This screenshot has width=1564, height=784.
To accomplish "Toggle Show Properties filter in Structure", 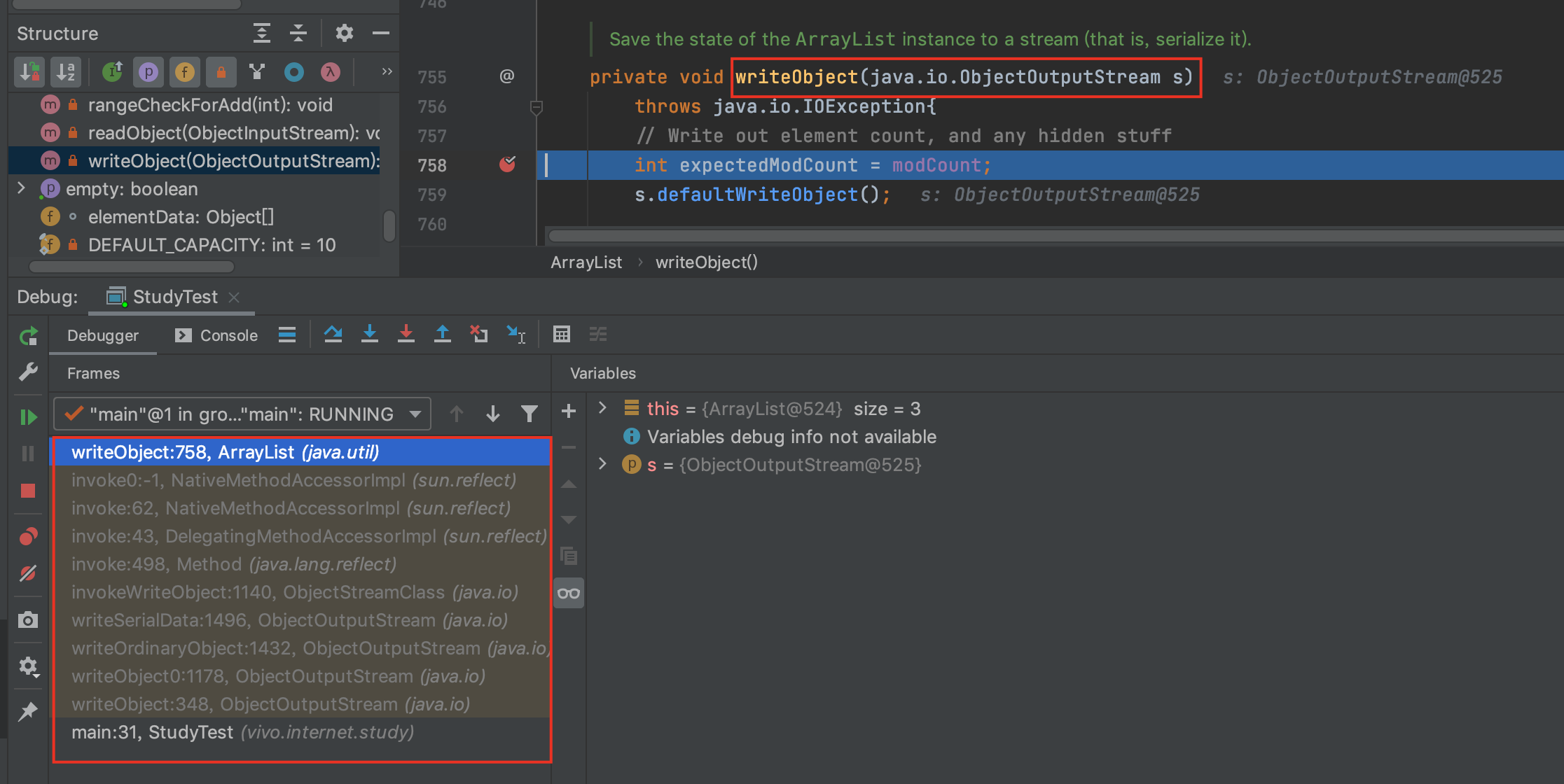I will [148, 72].
